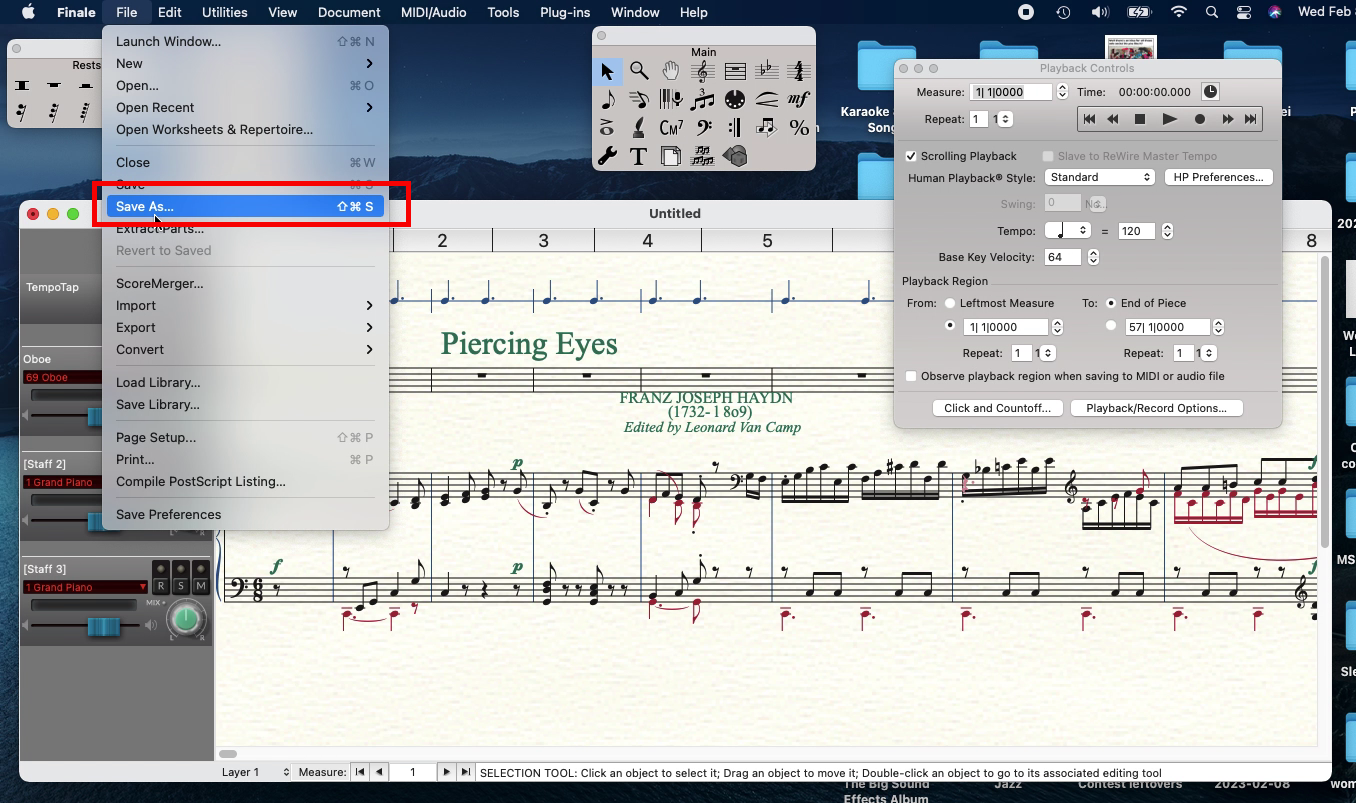The image size is (1356, 803).
Task: Expand the Convert submenu
Action: [245, 350]
